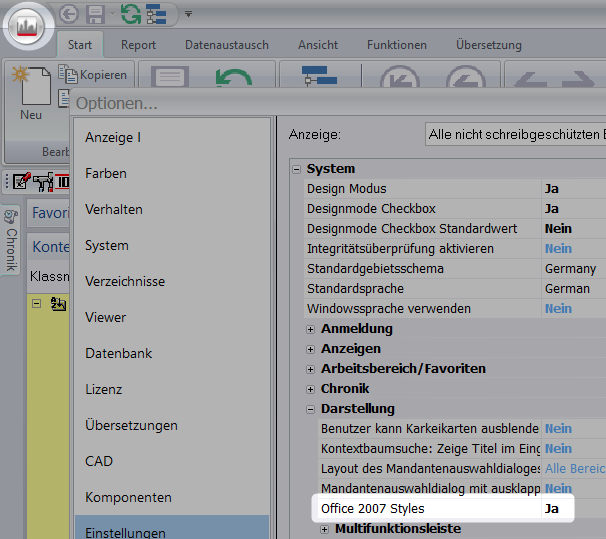
Task: Toggle Windowssprache verwenden value Nein
Action: [x=558, y=308]
